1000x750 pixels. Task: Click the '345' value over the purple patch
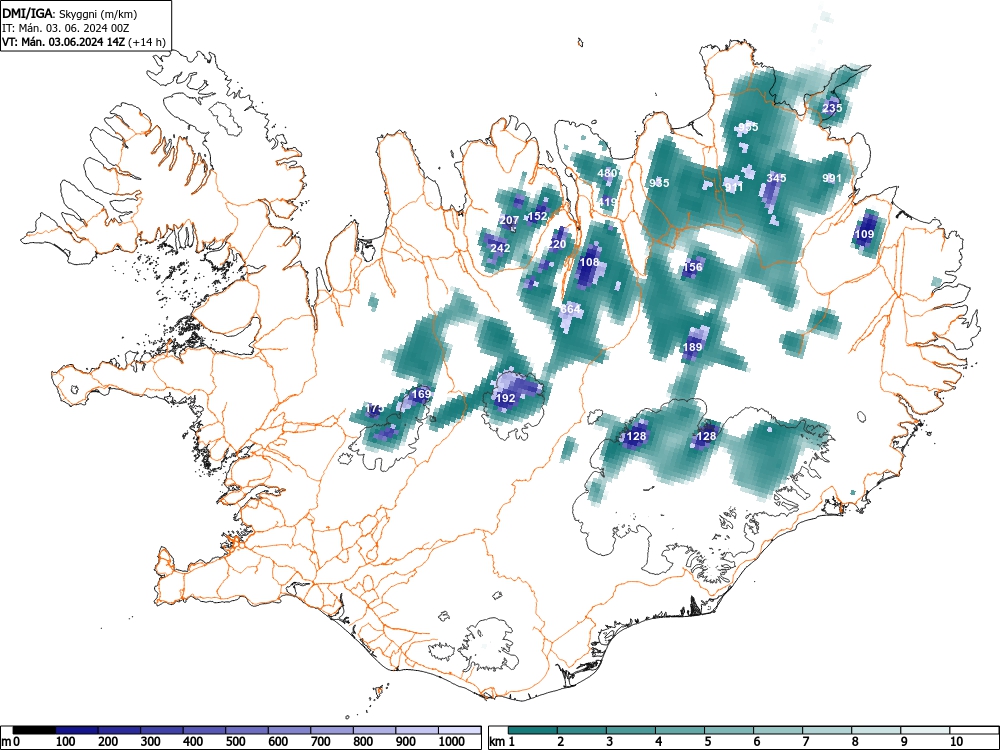[x=776, y=178]
